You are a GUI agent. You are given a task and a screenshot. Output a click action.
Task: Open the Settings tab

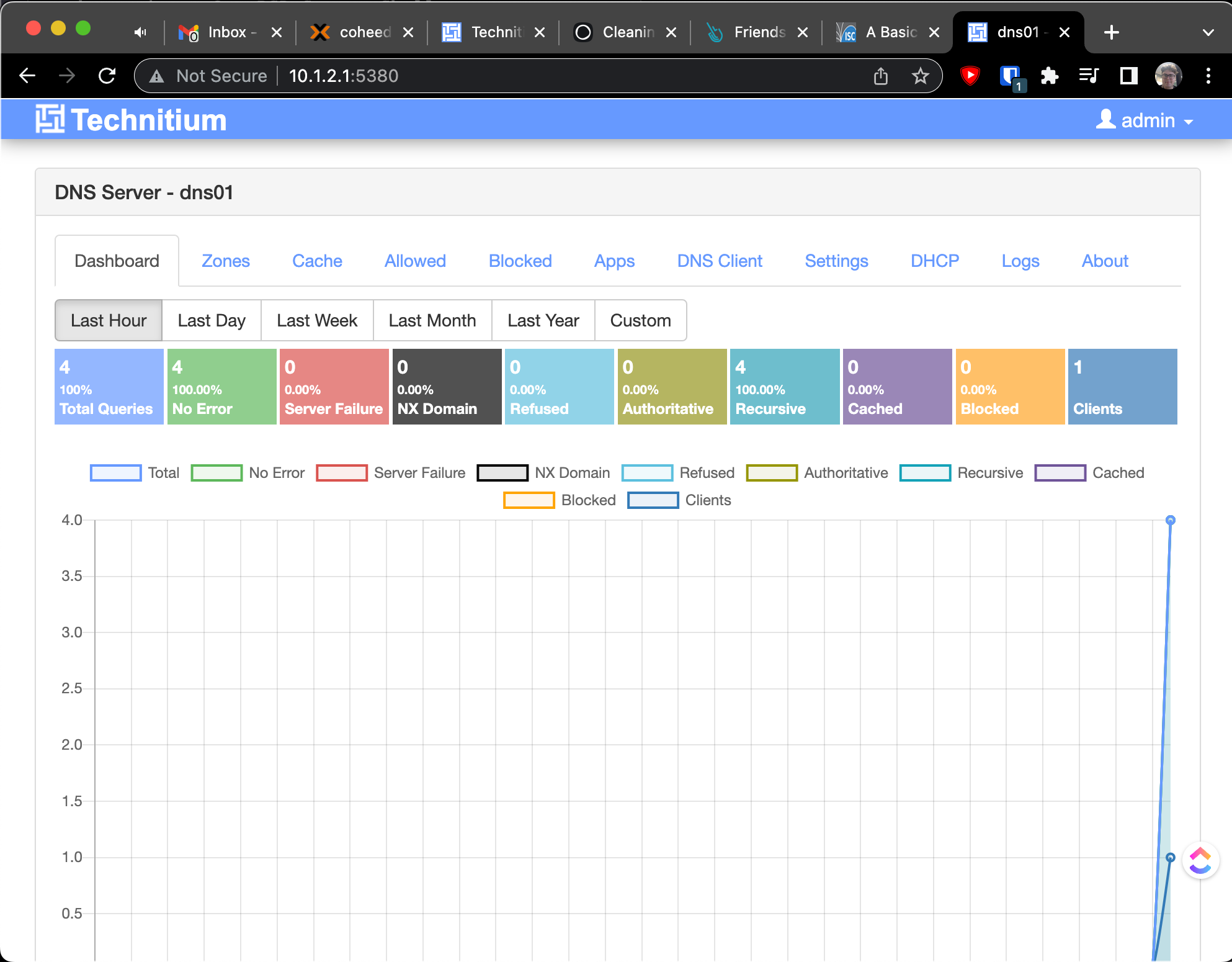point(836,261)
